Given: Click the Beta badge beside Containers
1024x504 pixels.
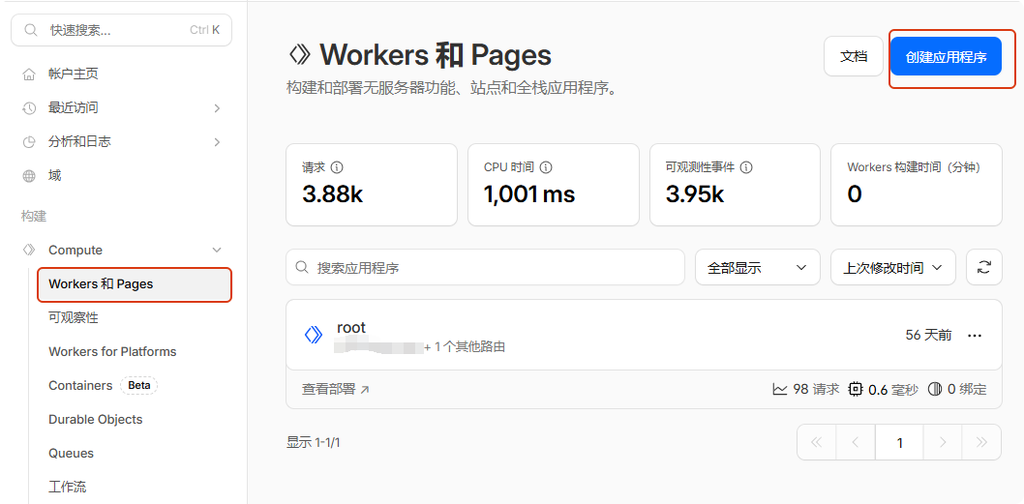Looking at the screenshot, I should click(139, 386).
